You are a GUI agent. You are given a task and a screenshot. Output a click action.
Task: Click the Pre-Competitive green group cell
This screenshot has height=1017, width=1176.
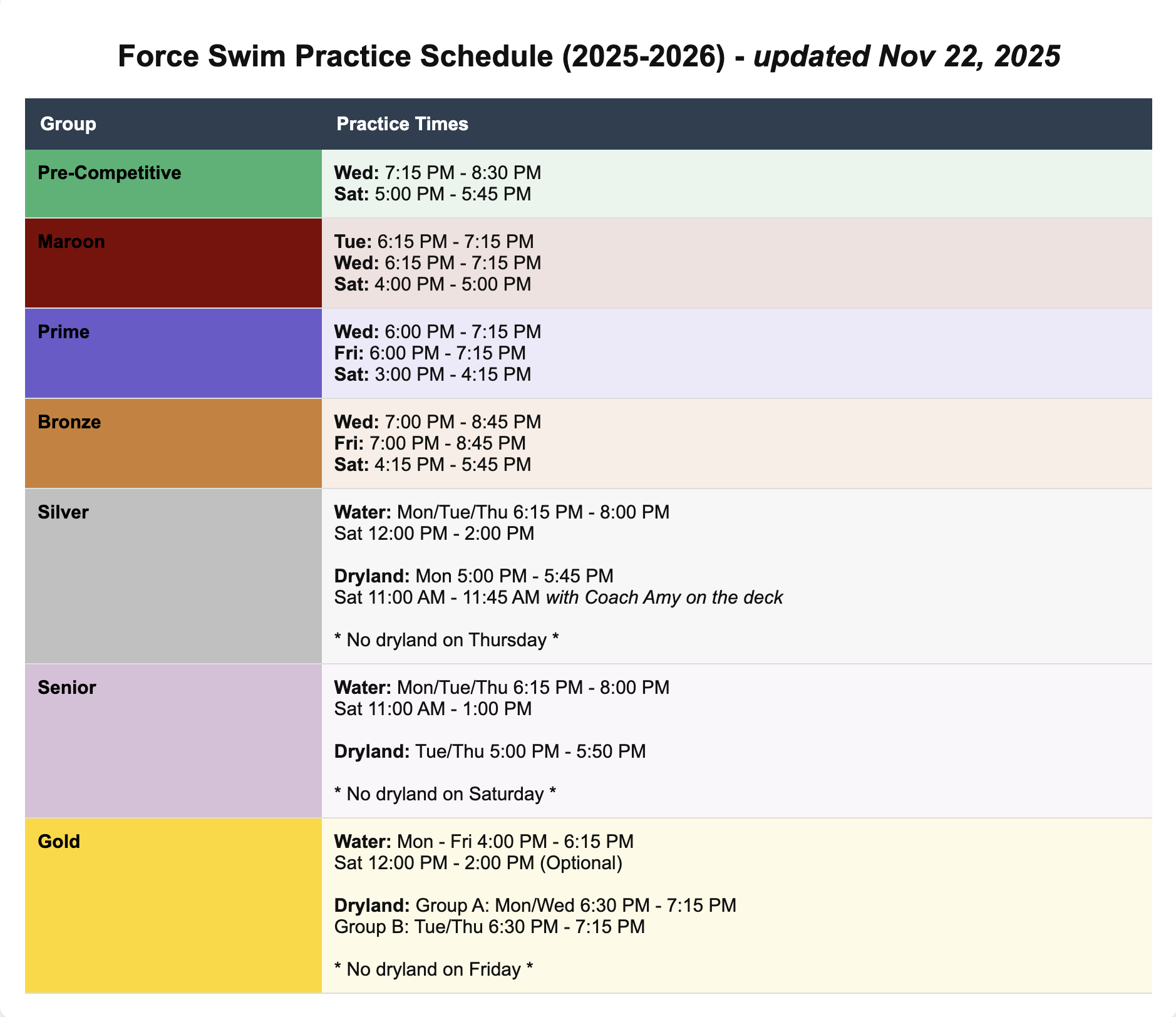tap(173, 183)
